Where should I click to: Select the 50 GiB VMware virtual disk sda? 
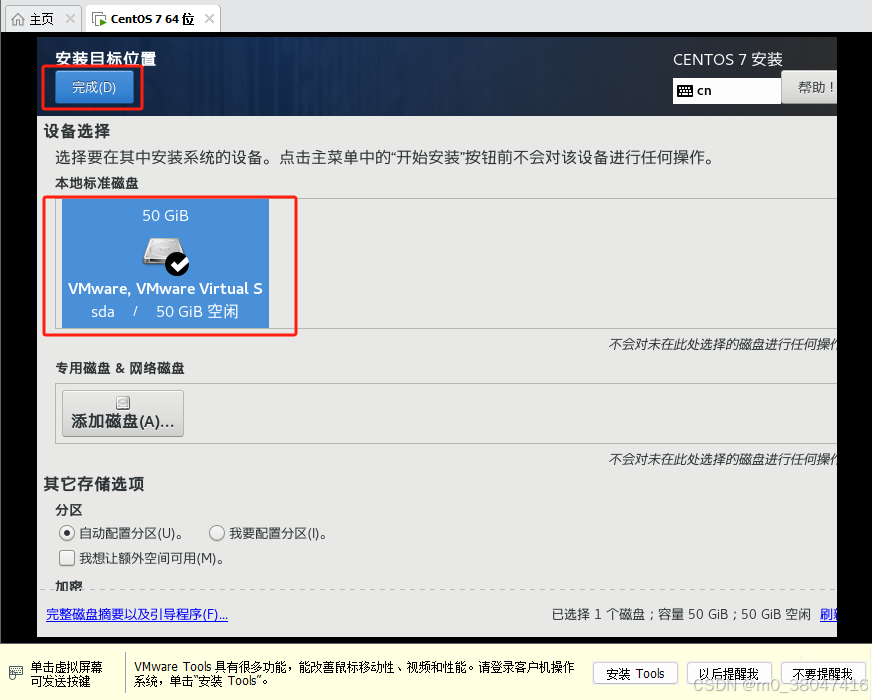coord(165,263)
